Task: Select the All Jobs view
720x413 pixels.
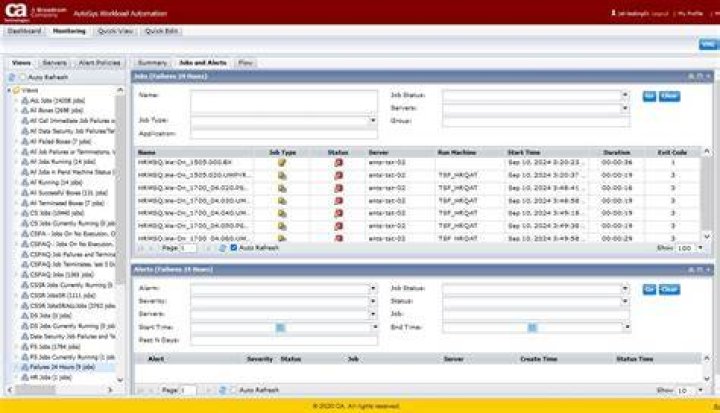Action: pyautogui.click(x=57, y=100)
